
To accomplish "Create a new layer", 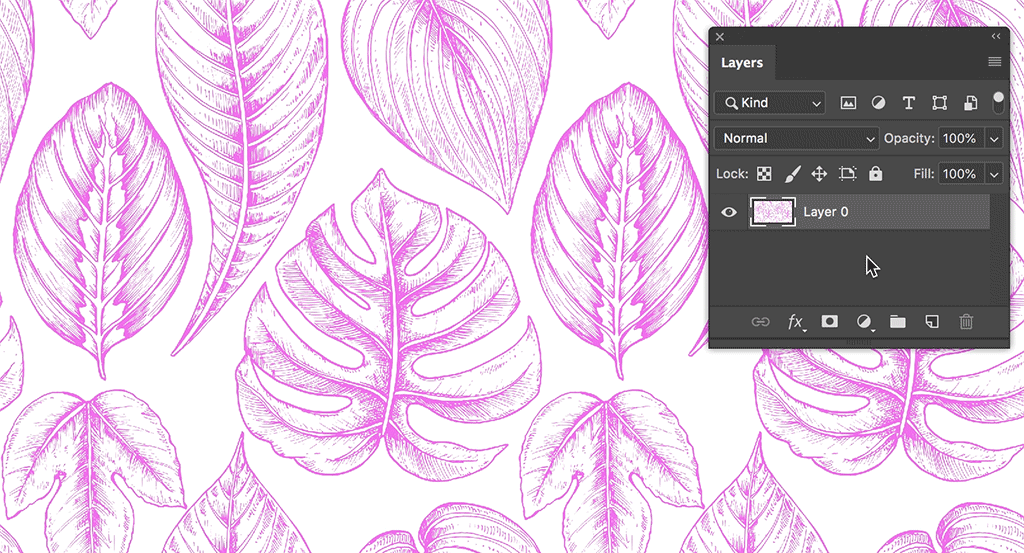I will point(932,321).
